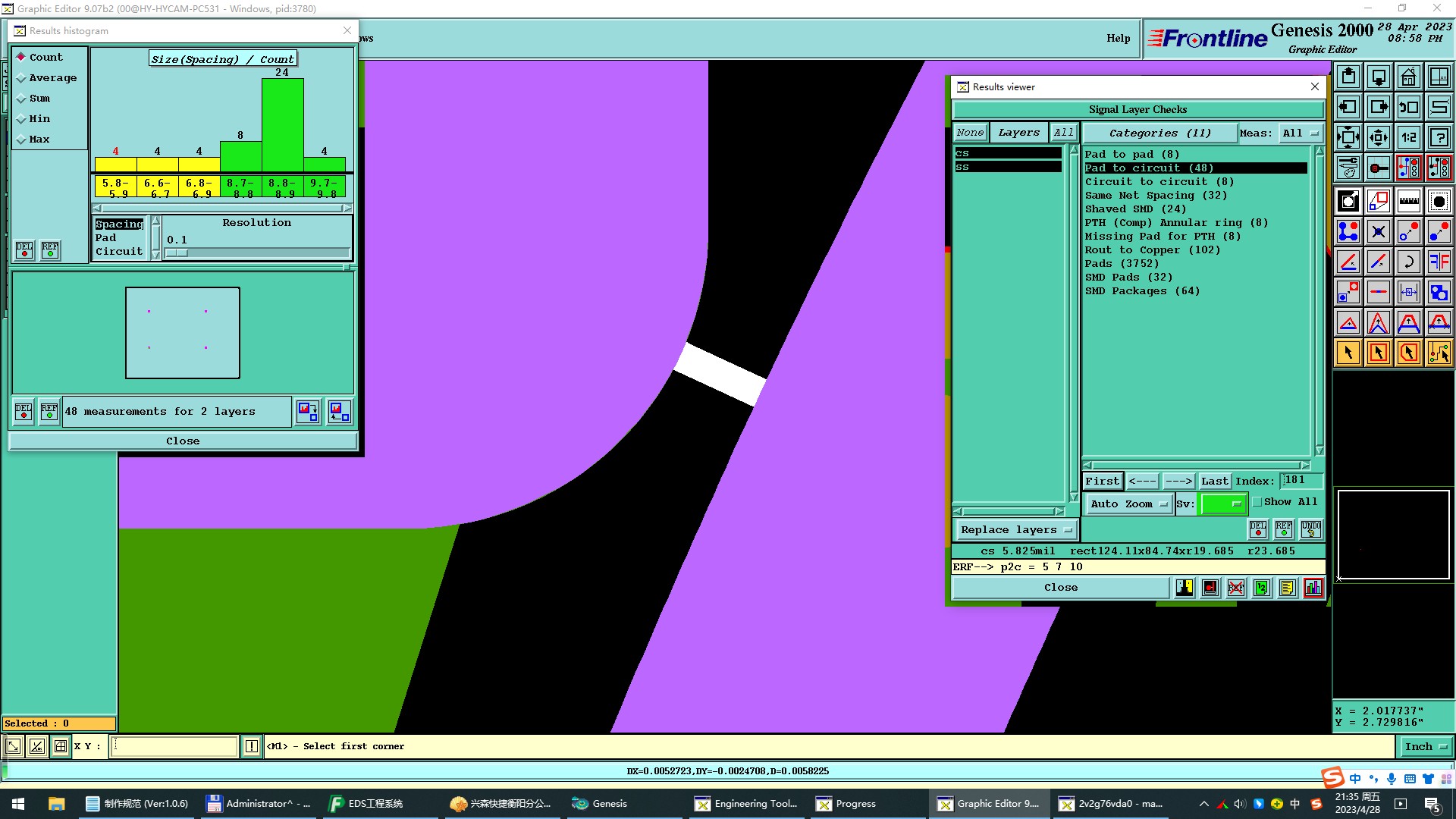Click Close in Results histogram window

click(x=183, y=441)
